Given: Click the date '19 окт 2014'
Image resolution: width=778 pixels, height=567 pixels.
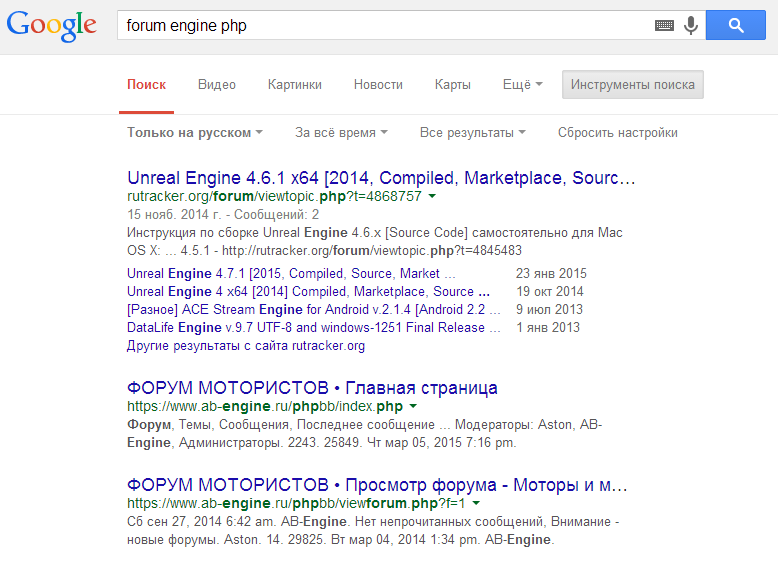Looking at the screenshot, I should [x=550, y=292].
